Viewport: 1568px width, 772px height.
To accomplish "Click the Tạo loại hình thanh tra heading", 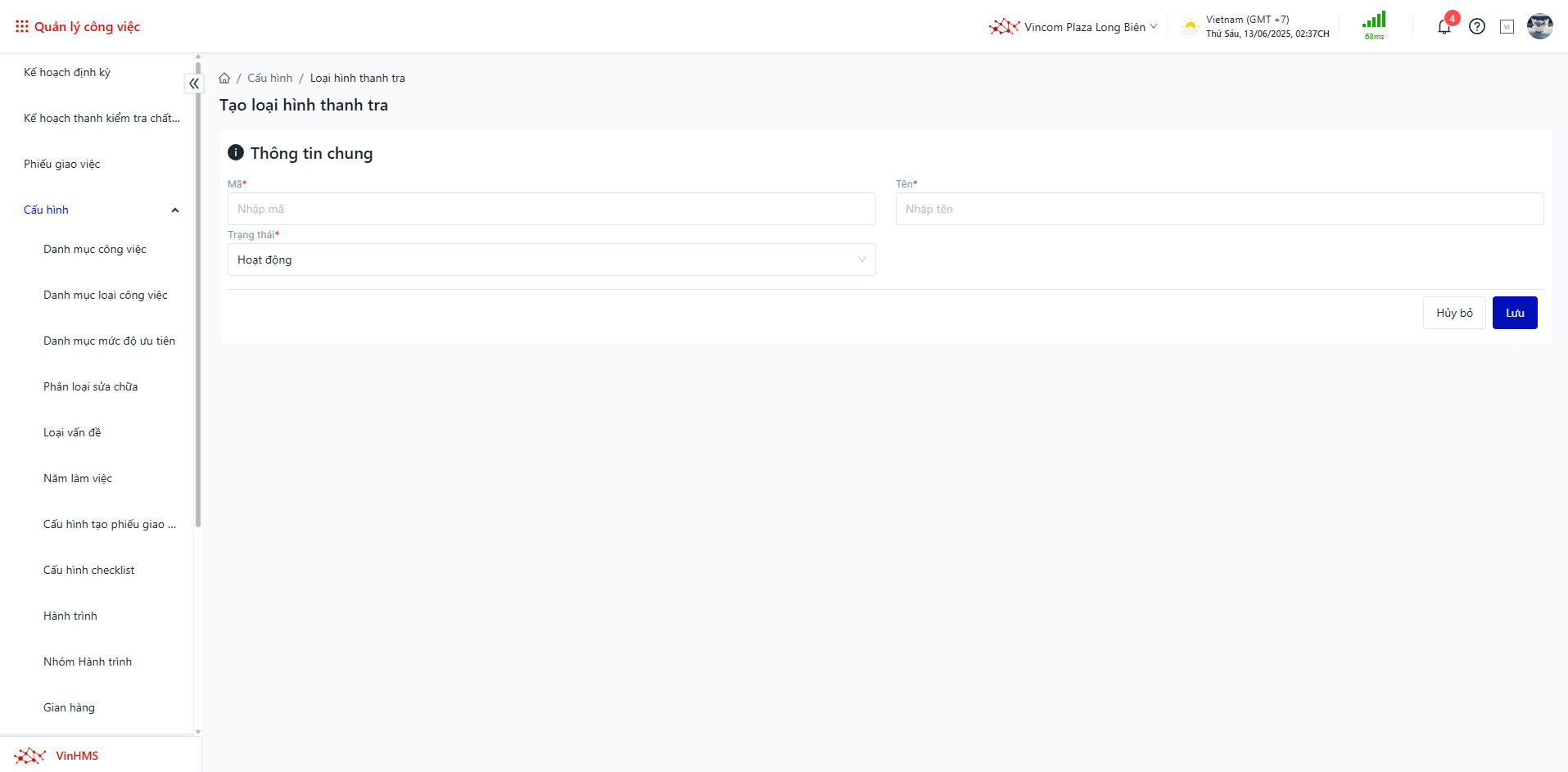I will pos(304,105).
